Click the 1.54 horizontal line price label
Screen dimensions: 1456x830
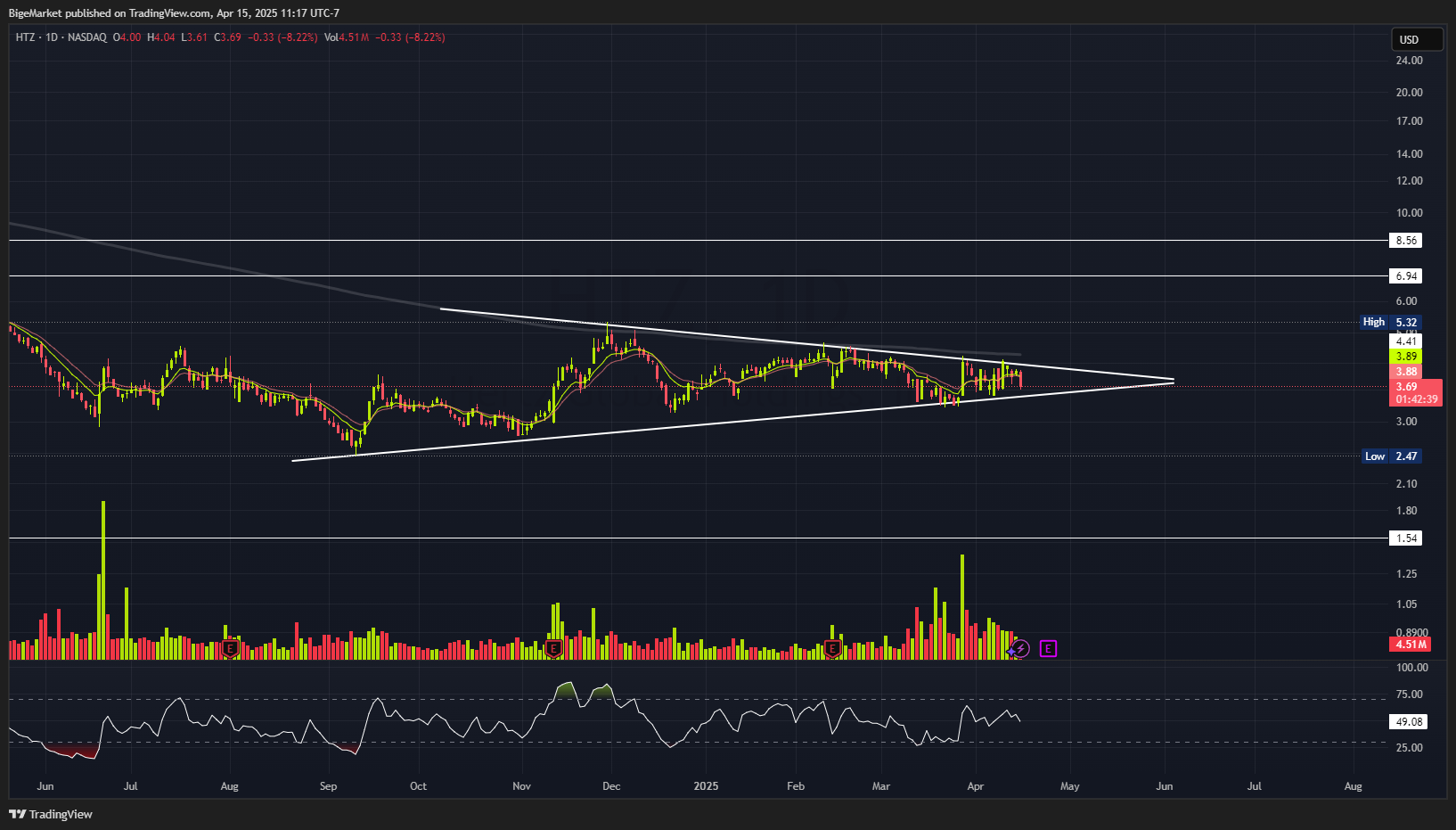pyautogui.click(x=1406, y=538)
